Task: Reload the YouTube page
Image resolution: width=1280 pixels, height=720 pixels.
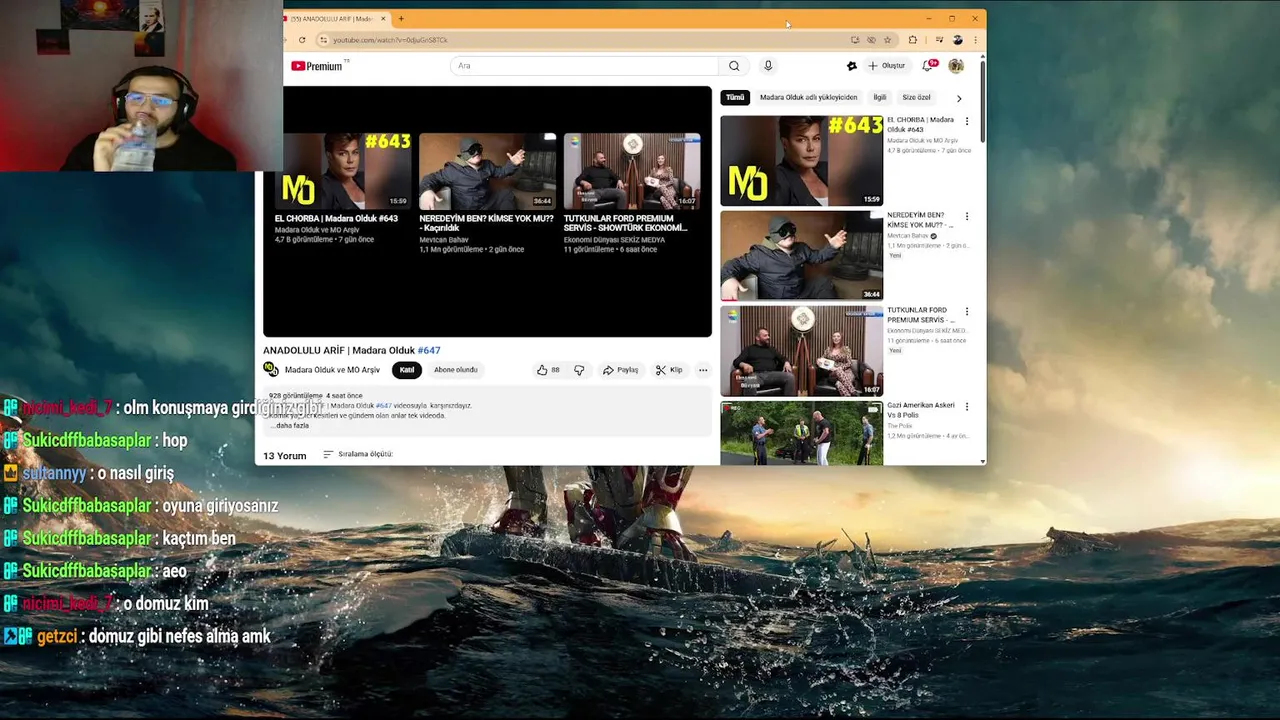Action: [302, 40]
